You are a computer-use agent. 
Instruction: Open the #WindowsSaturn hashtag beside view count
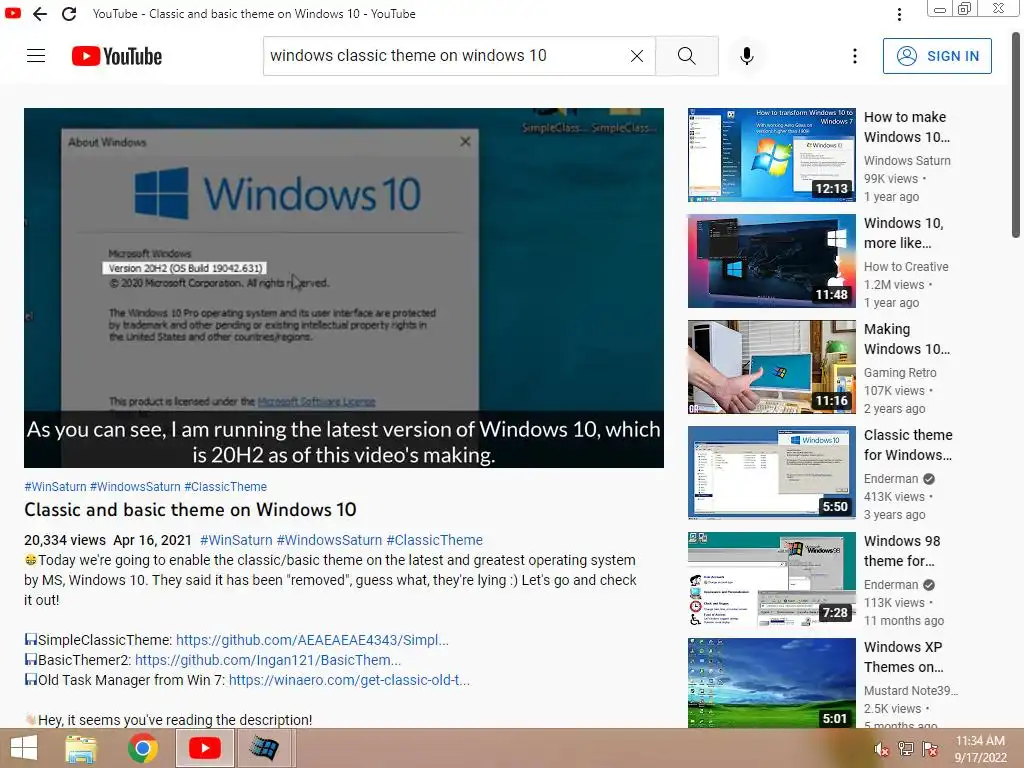tap(329, 540)
